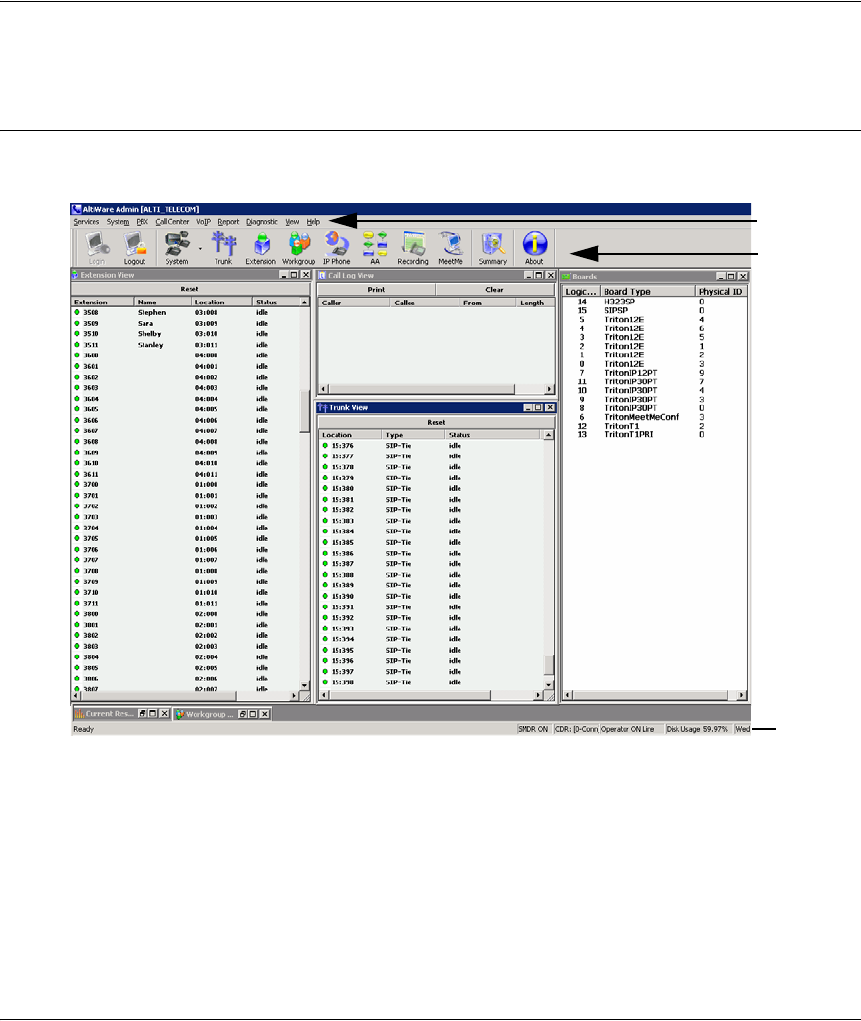Maximize the Trunk View window
861x1021 pixels.
pos(538,408)
